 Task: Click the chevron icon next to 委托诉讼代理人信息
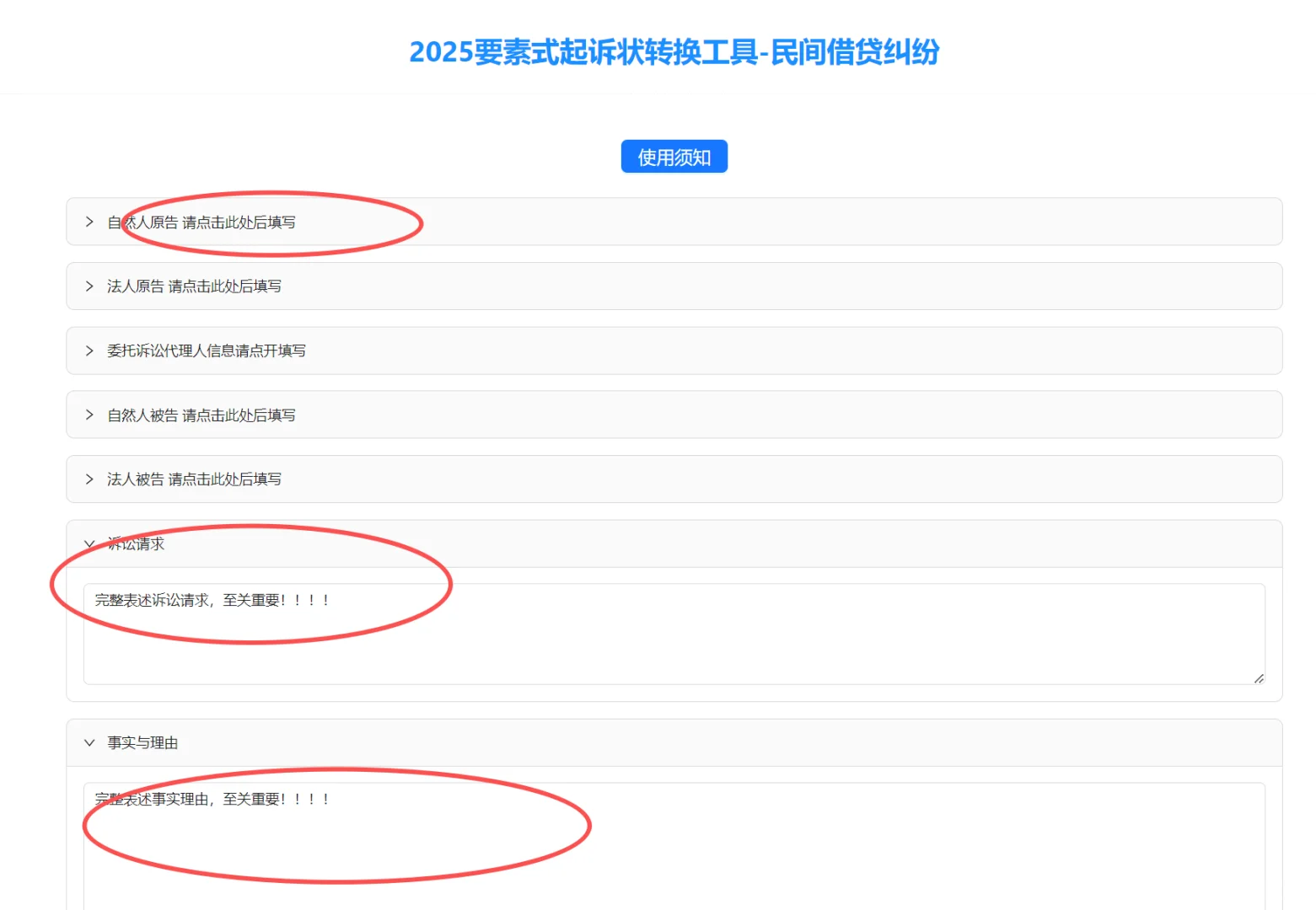point(89,351)
